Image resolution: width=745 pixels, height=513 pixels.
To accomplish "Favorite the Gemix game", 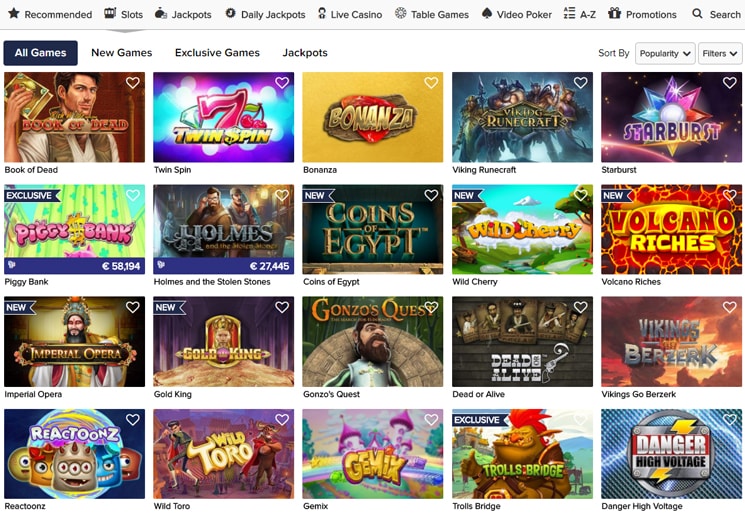I will point(431,419).
